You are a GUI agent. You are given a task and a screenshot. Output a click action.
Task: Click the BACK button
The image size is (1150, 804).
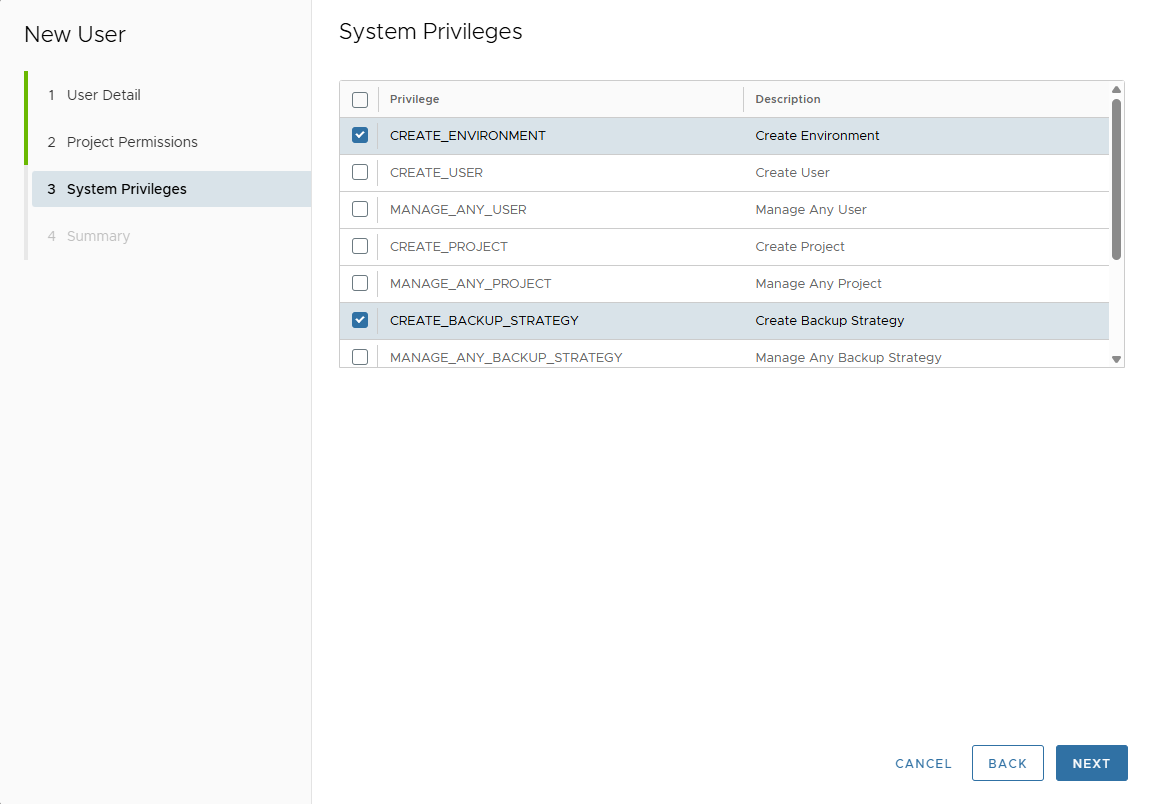tap(1007, 763)
